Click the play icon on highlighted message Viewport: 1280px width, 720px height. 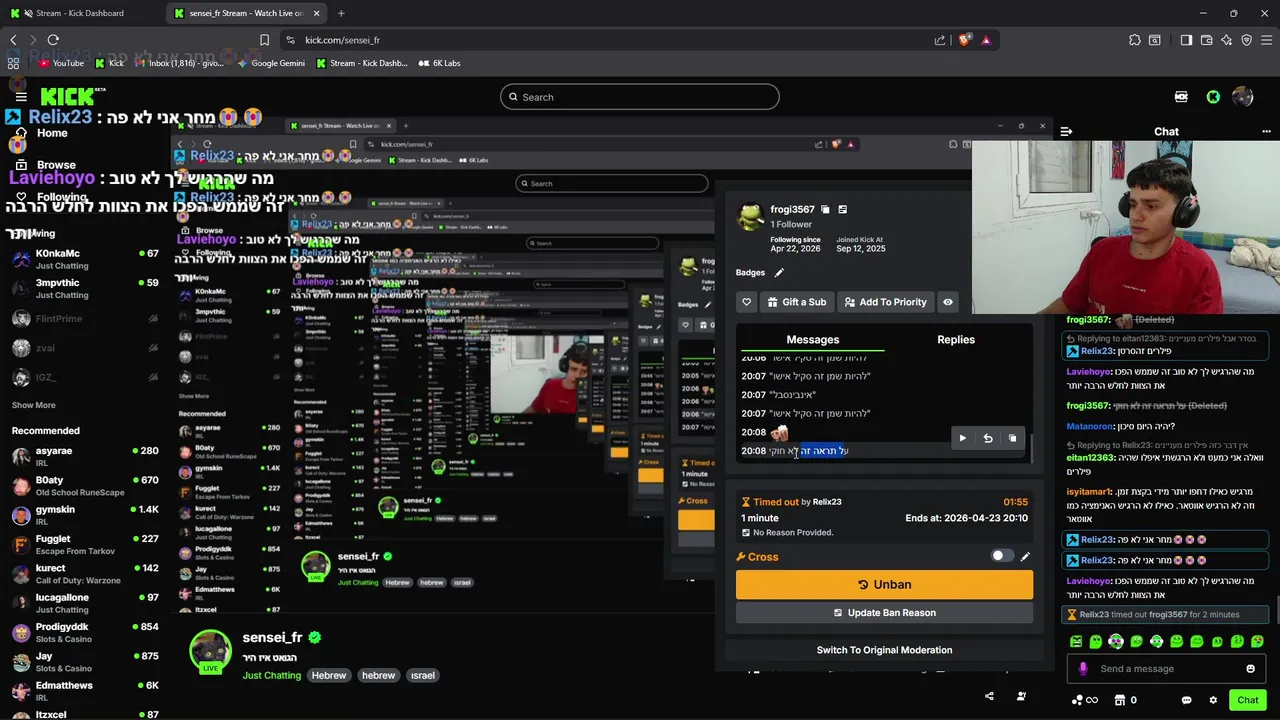click(x=963, y=438)
